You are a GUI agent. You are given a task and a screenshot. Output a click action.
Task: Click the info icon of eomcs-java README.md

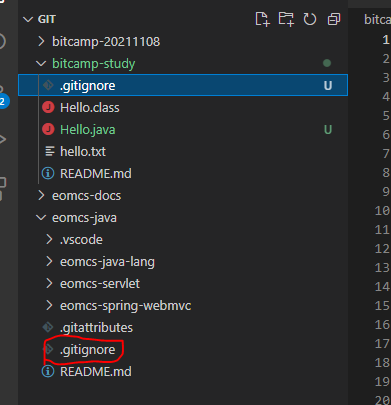48,371
